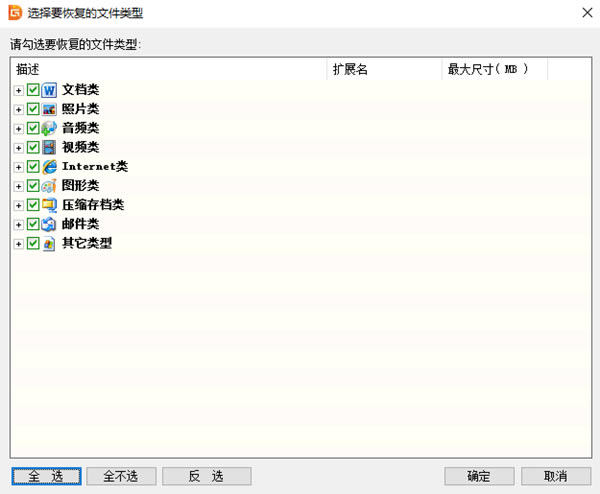
Task: Click the Word document category icon
Action: tap(49, 90)
